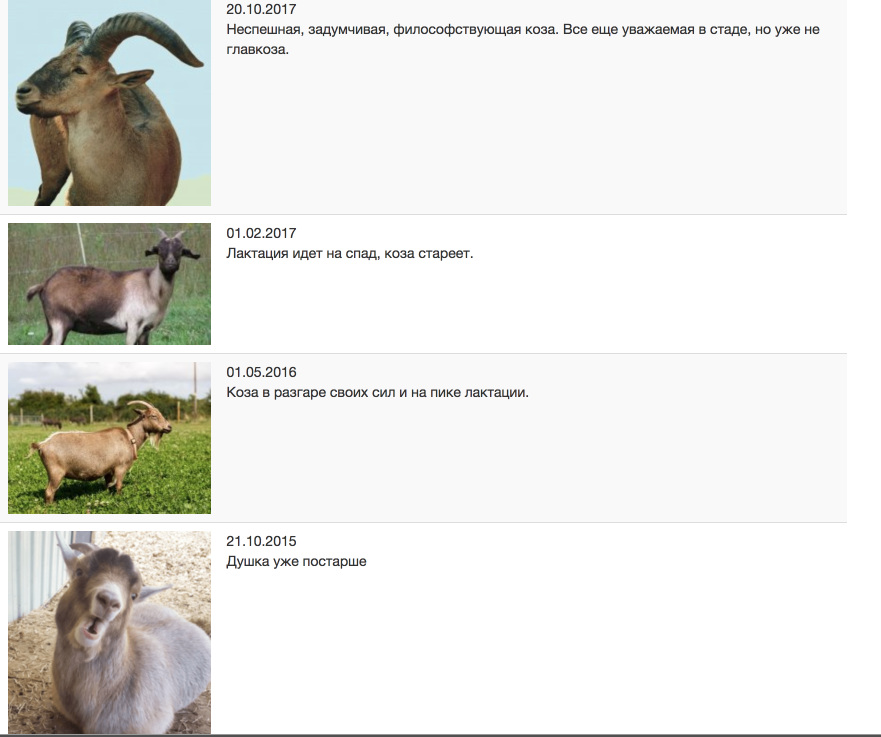Click the goat's open mouth in the bottom photo
The height and width of the screenshot is (737, 881).
pos(91,628)
